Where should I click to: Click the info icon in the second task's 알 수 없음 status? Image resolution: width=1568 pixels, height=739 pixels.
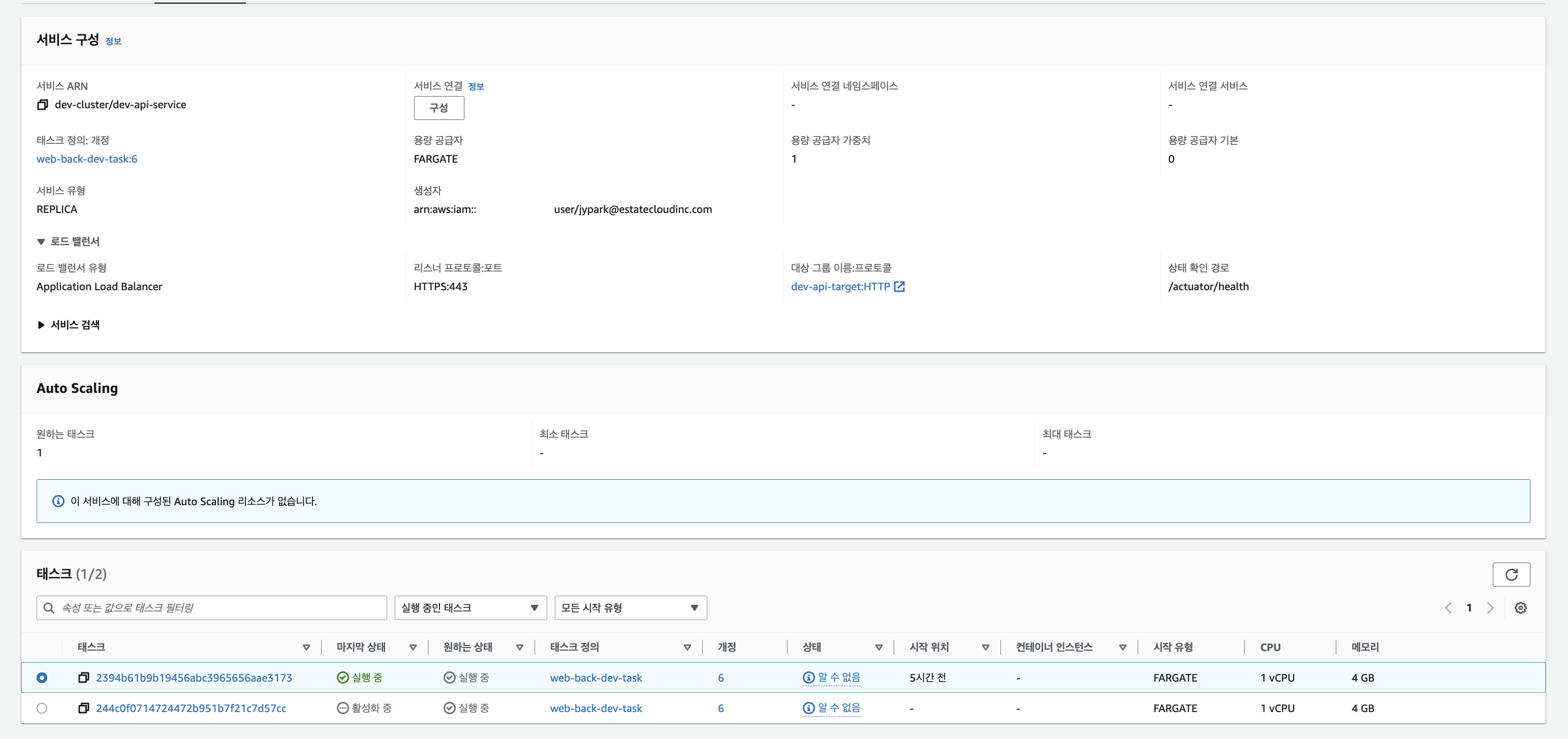(808, 708)
